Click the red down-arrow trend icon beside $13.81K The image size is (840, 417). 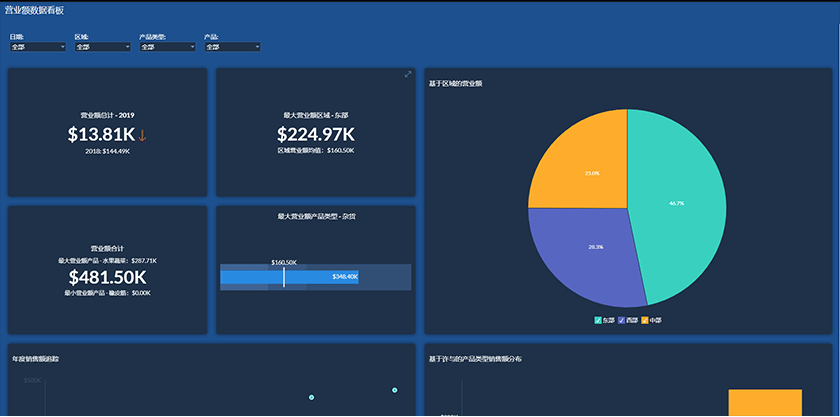[142, 136]
